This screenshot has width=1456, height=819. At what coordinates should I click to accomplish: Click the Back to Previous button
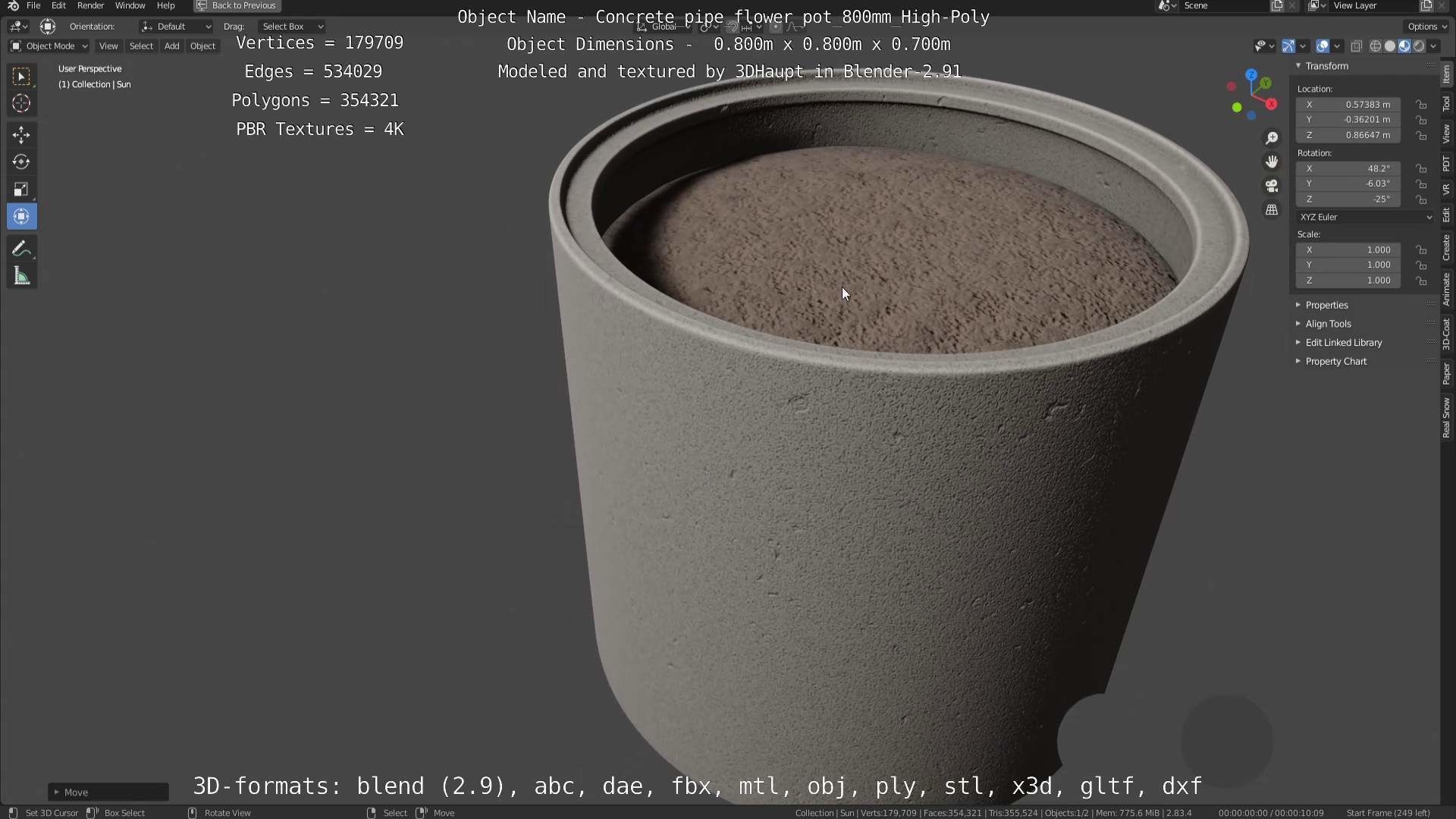pyautogui.click(x=237, y=5)
